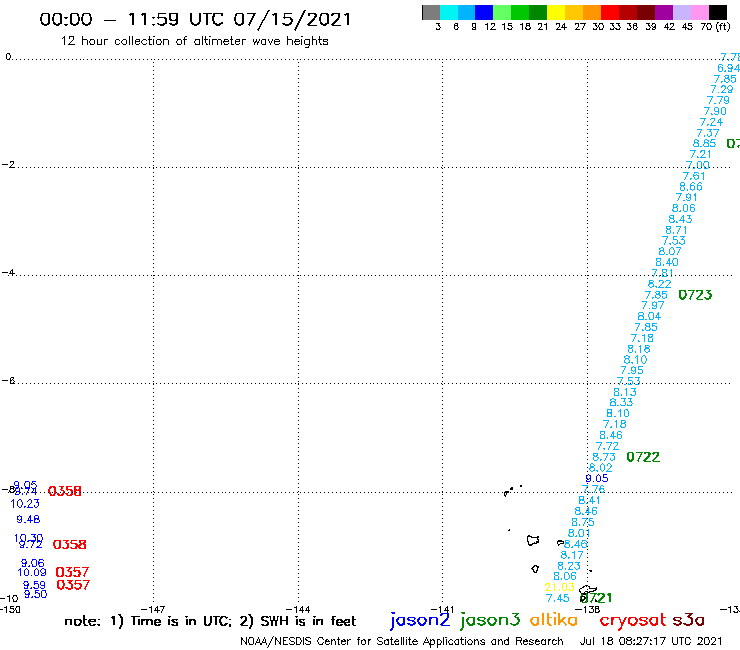This screenshot has width=740, height=650.
Task: Select the 8.07 wave height reading
Action: click(670, 252)
